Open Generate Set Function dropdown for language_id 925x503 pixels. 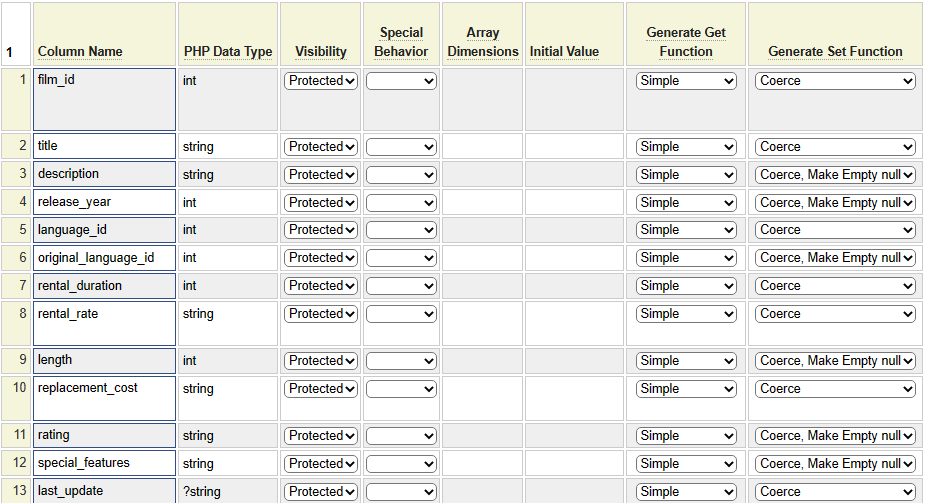835,230
